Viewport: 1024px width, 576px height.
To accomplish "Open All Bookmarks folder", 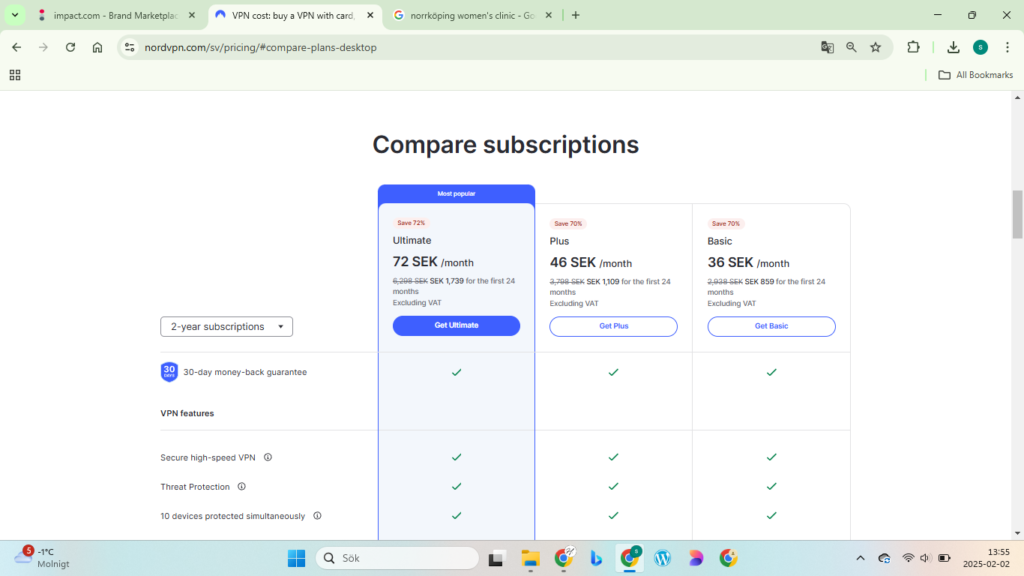I will 976,75.
